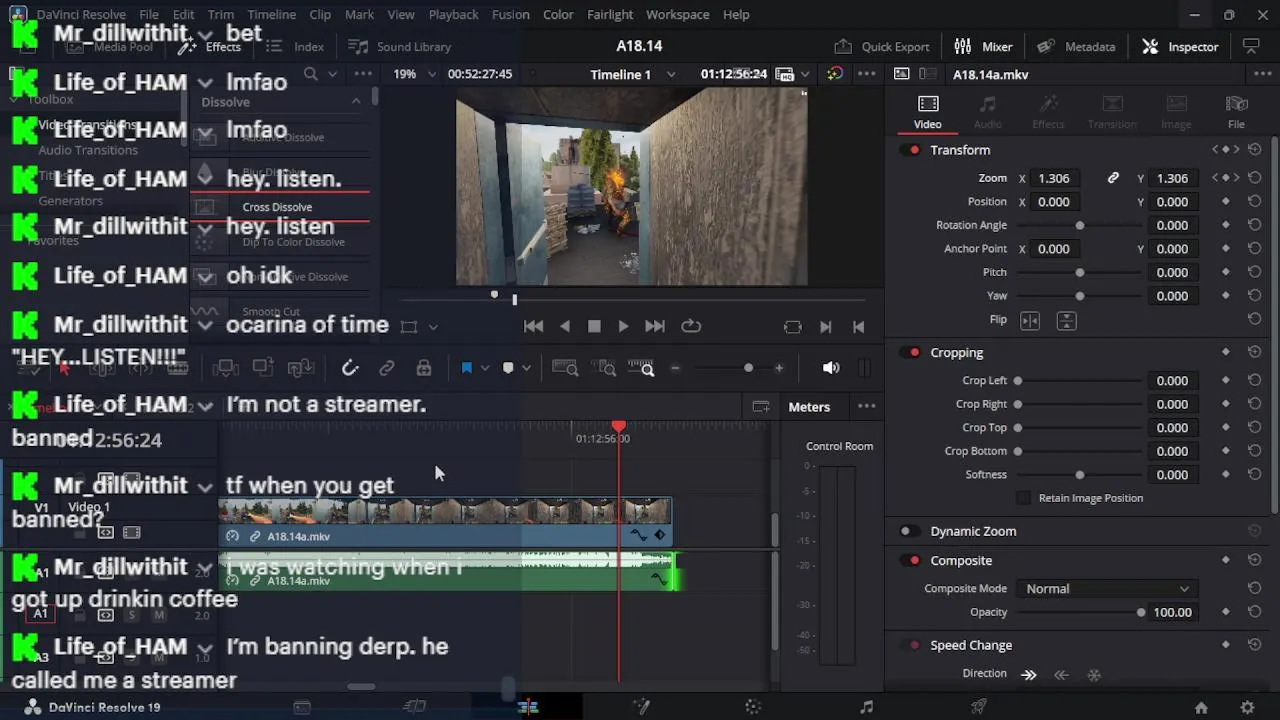
Task: Open the Sound Library panel
Action: click(x=400, y=46)
